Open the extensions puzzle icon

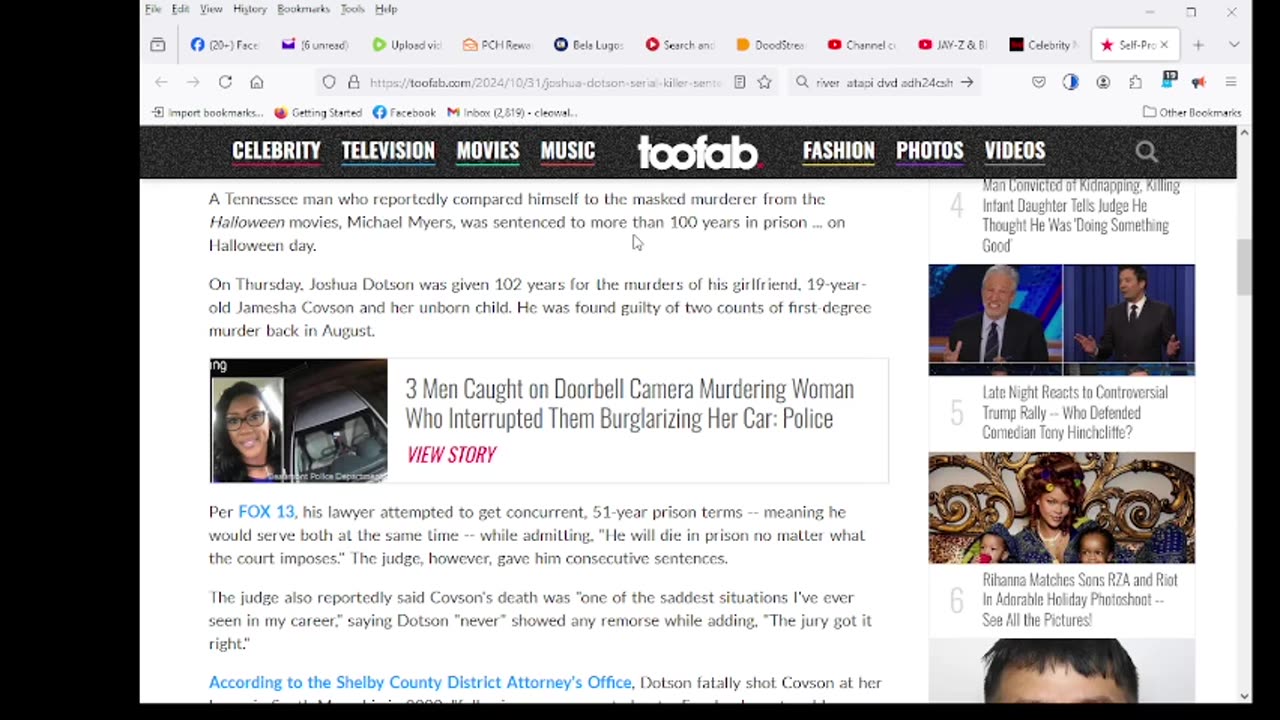point(1135,82)
